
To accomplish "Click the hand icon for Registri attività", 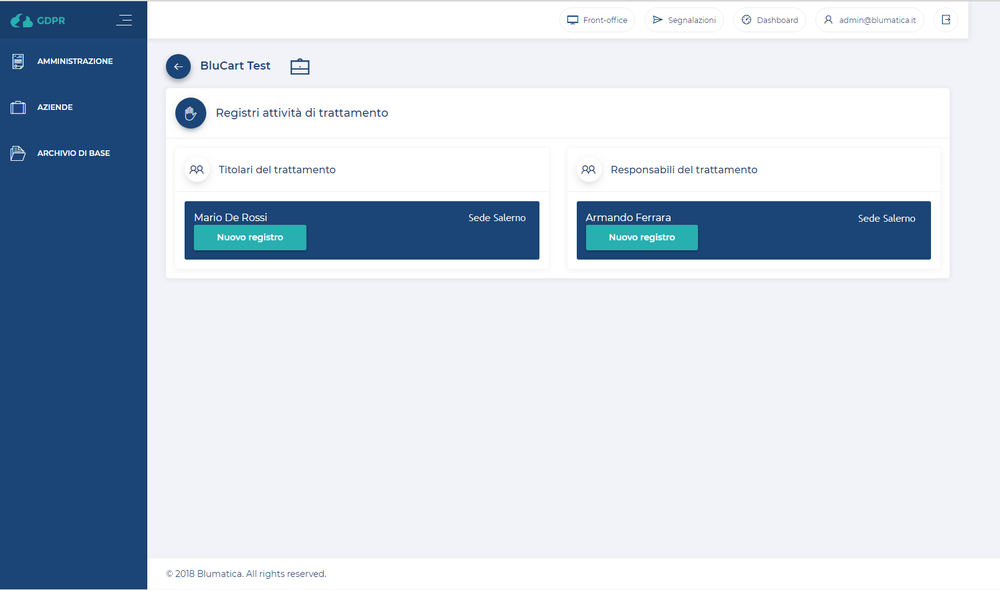I will coord(190,113).
